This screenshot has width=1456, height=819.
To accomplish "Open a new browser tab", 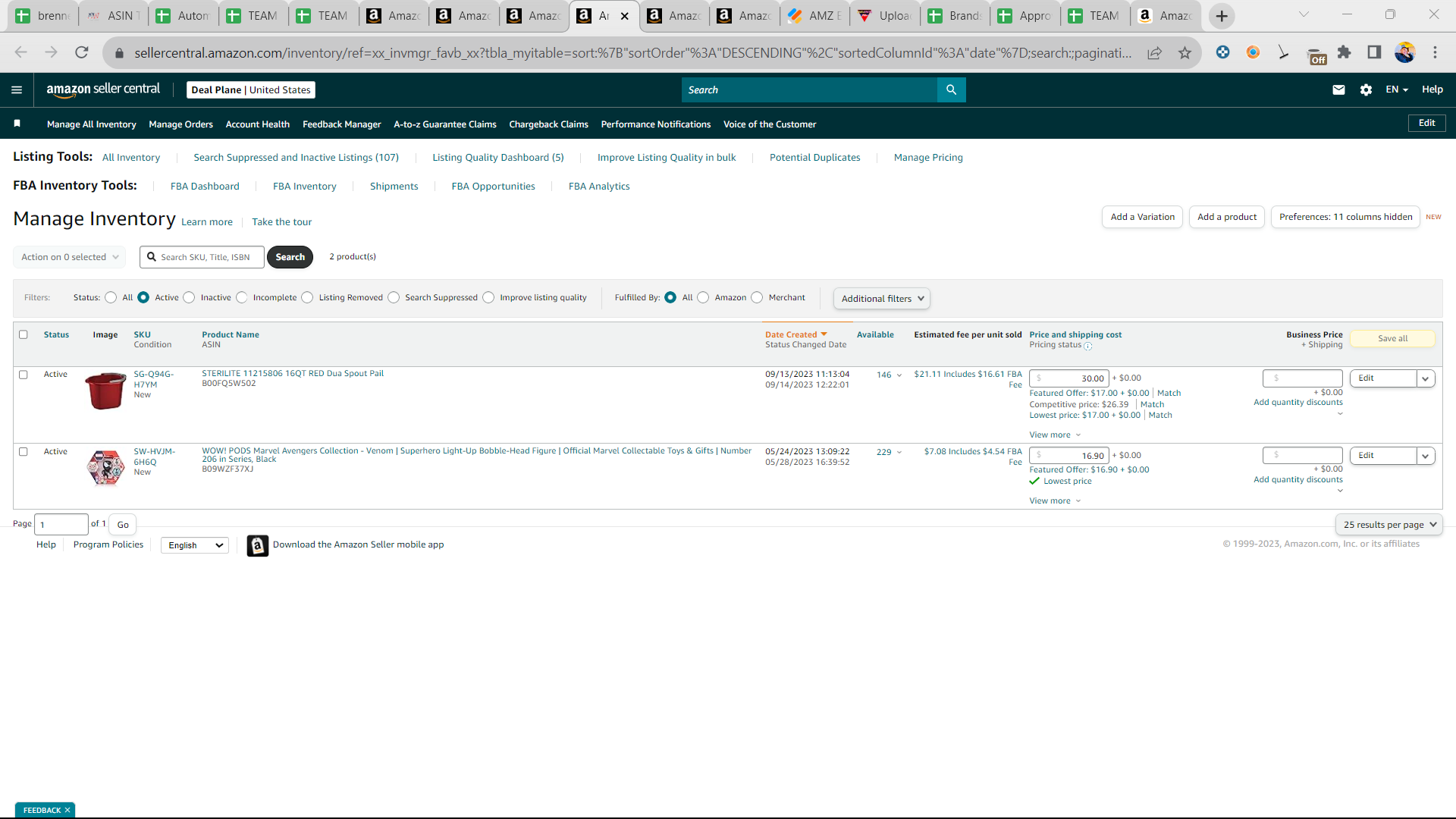I will [1222, 16].
